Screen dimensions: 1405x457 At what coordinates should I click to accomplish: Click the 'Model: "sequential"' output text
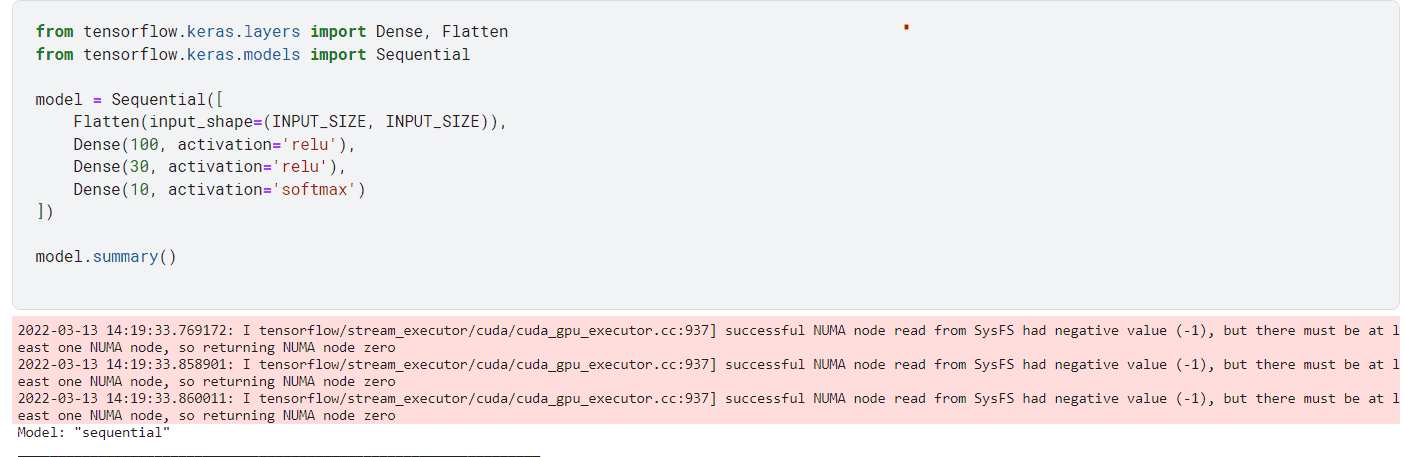(94, 433)
